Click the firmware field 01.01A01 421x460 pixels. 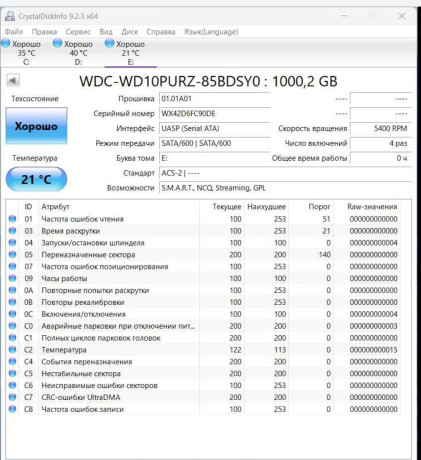coord(214,99)
